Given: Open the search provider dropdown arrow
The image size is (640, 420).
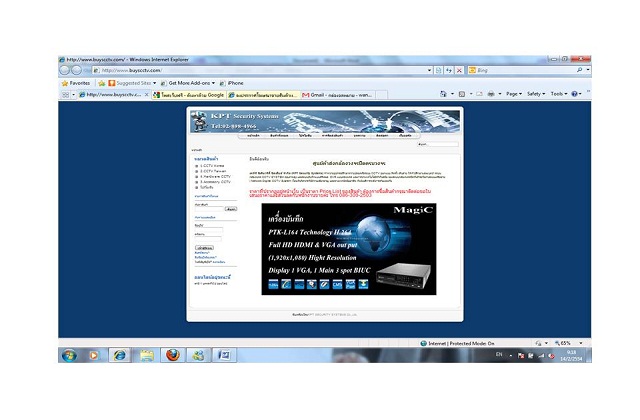Looking at the screenshot, I should [588, 70].
